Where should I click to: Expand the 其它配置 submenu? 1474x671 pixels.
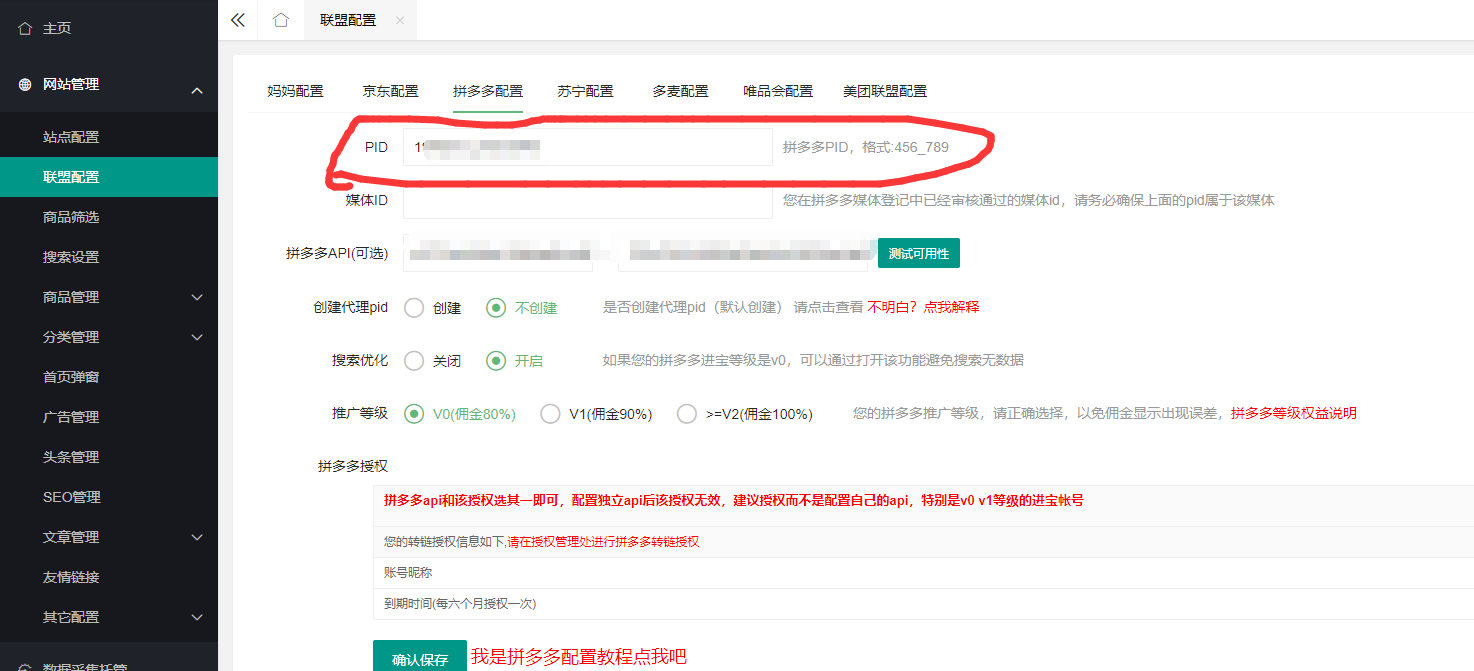tap(197, 617)
